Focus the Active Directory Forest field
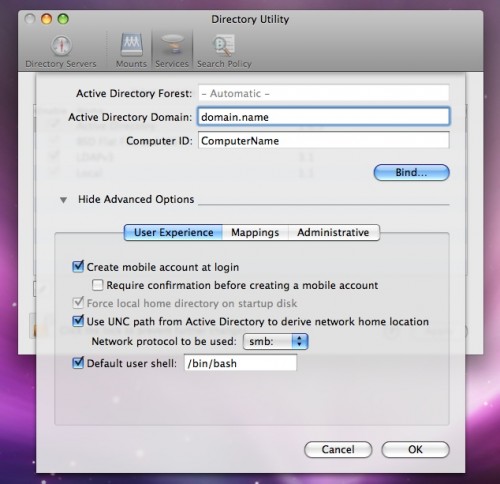The height and width of the screenshot is (484, 500). pyautogui.click(x=324, y=93)
